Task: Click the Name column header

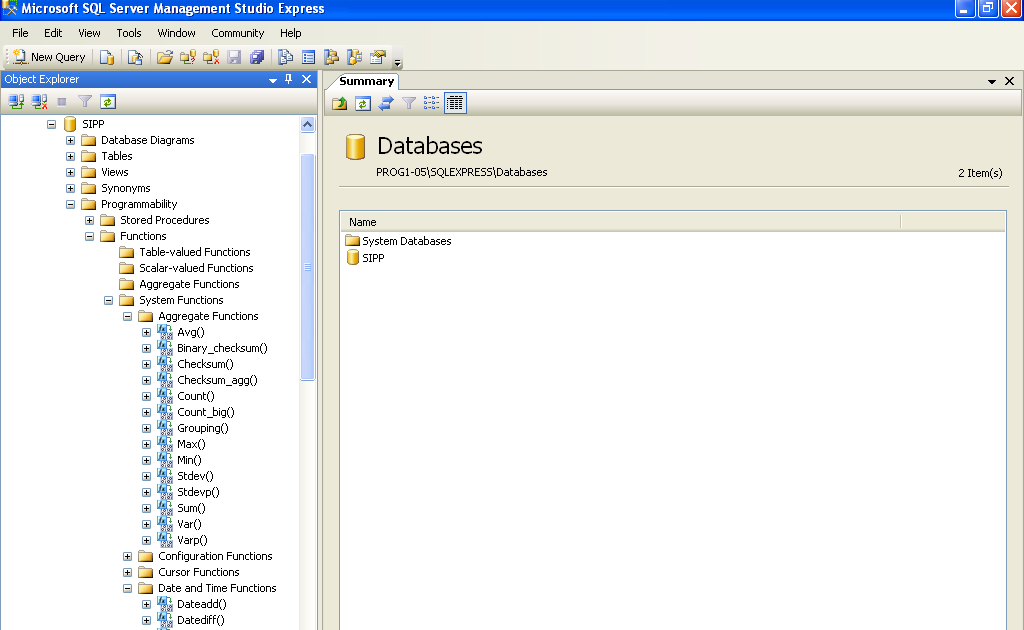Action: coord(620,222)
